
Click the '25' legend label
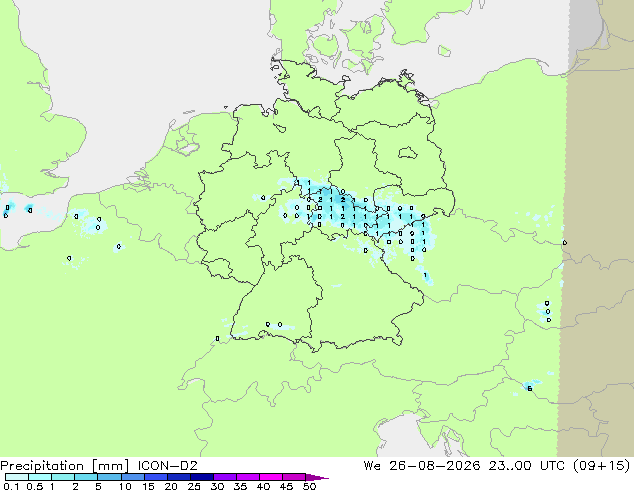pos(194,486)
